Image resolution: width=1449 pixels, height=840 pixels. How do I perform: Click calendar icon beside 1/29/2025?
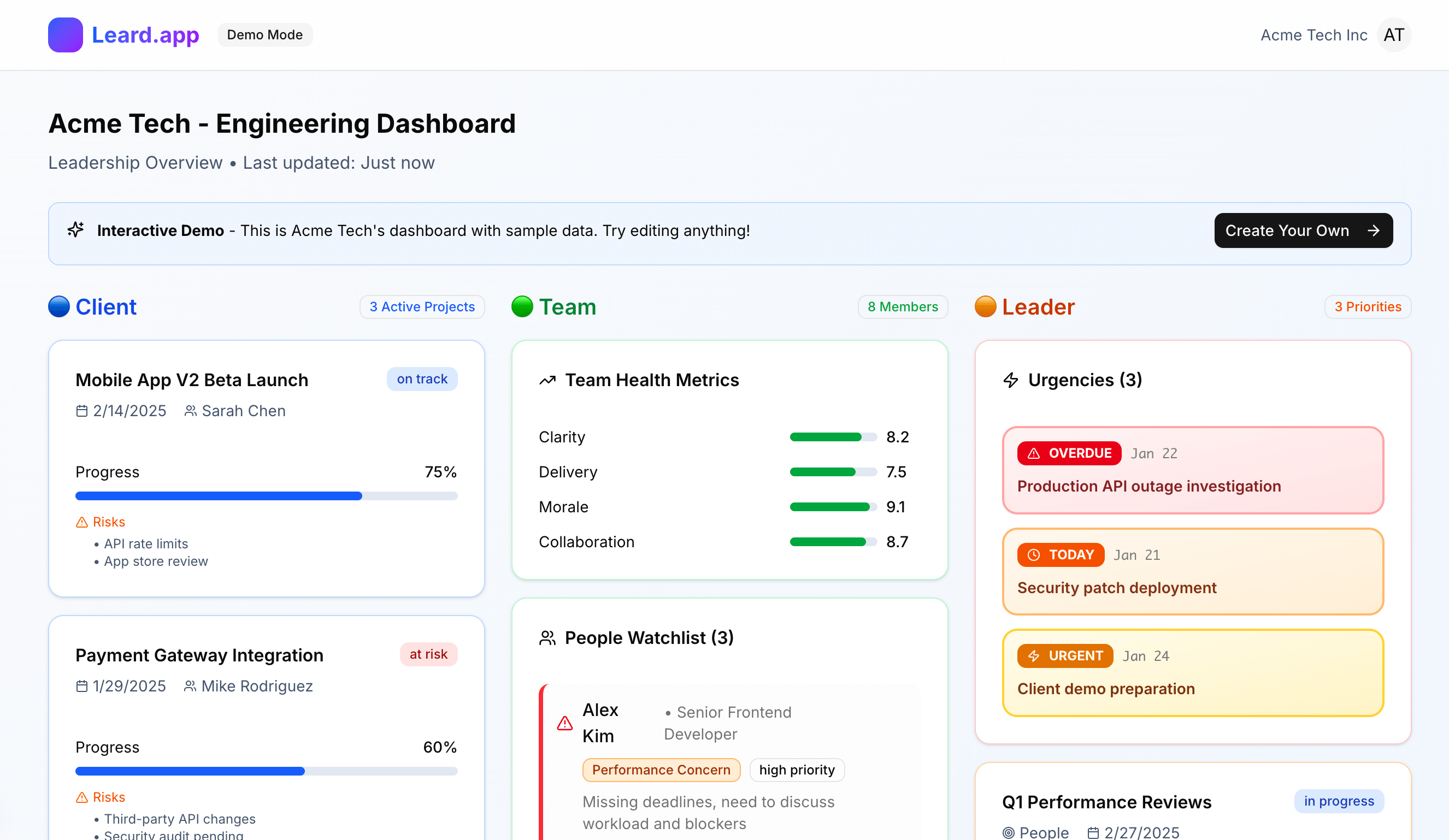(x=81, y=686)
